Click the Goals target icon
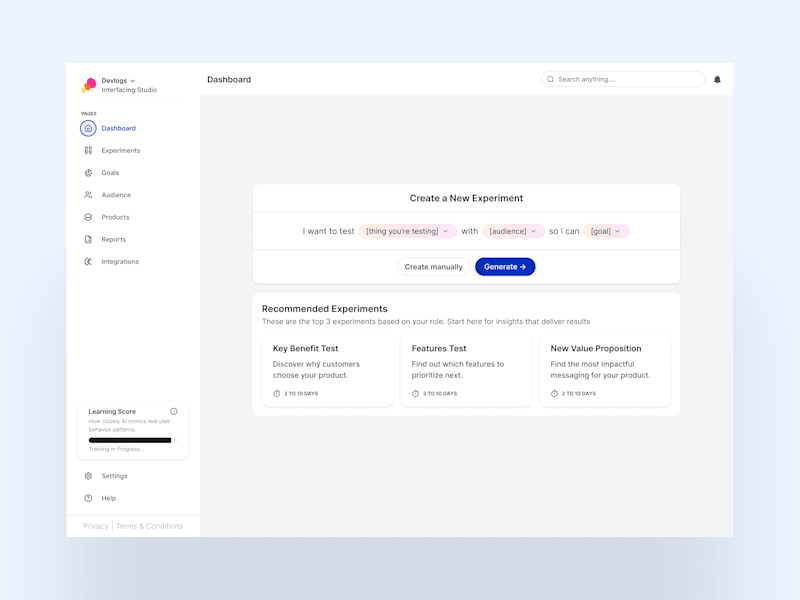800x600 pixels. [88, 172]
